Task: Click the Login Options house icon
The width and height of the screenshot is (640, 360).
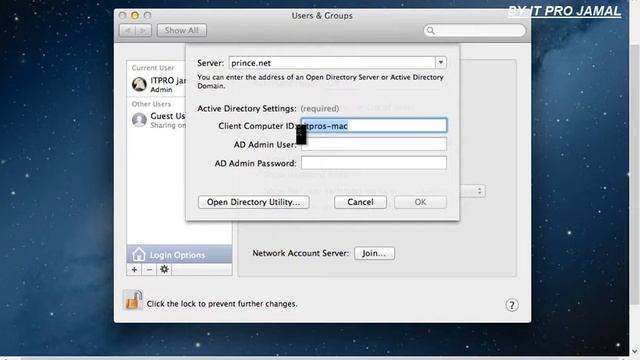Action: pos(139,254)
